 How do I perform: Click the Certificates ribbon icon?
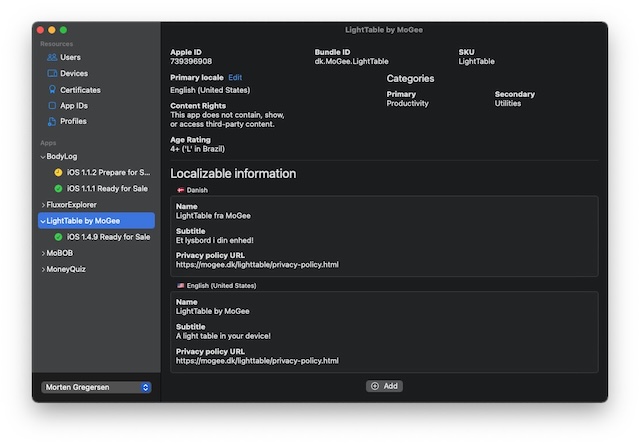click(x=52, y=89)
